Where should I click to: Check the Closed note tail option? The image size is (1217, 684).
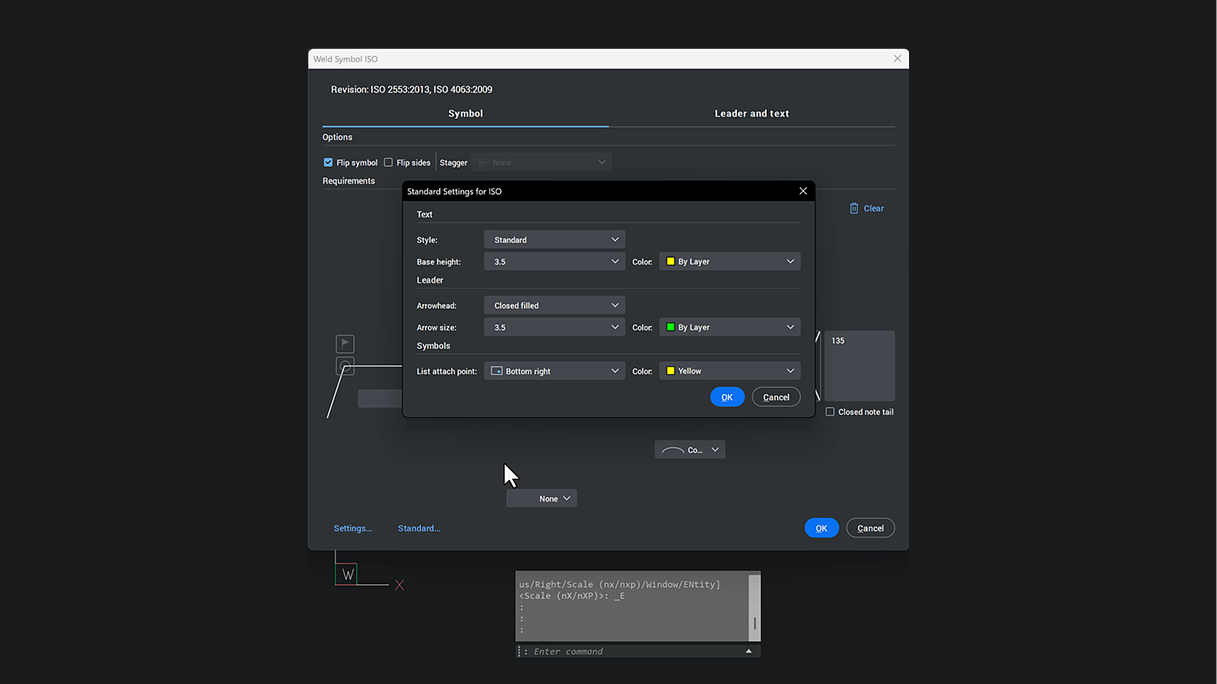(830, 412)
